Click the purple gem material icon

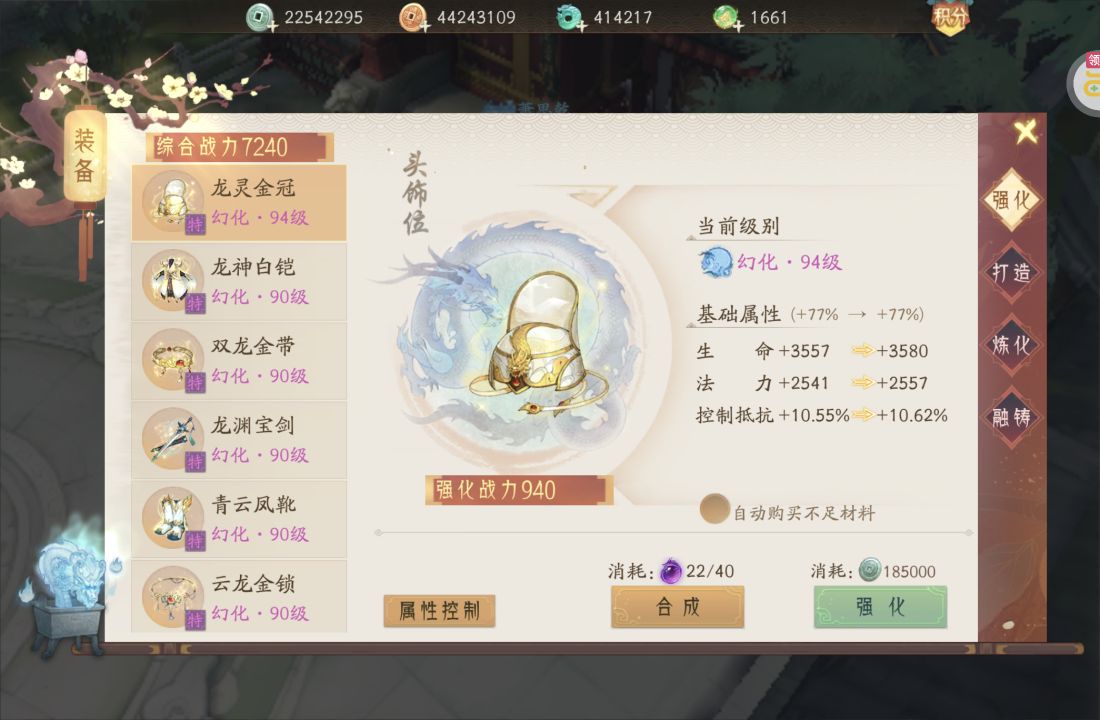[x=671, y=571]
